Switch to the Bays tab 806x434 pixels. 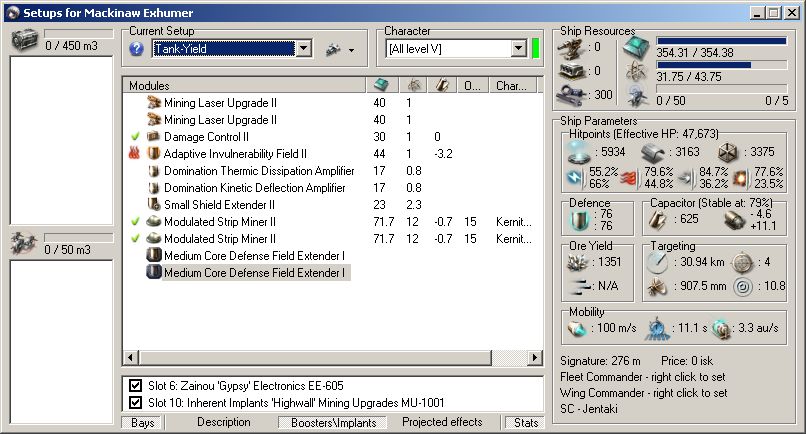[142, 423]
